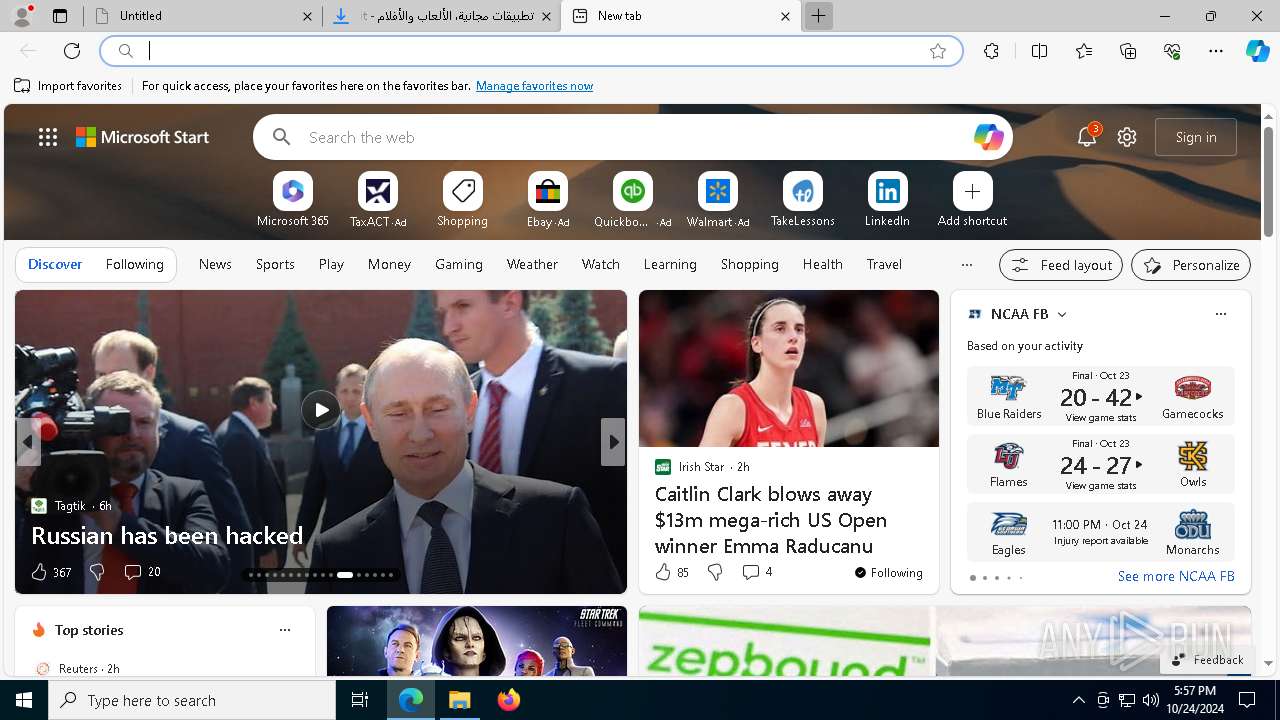Image resolution: width=1280 pixels, height=720 pixels.
Task: Add this page to favorites star
Action: pyautogui.click(x=938, y=51)
